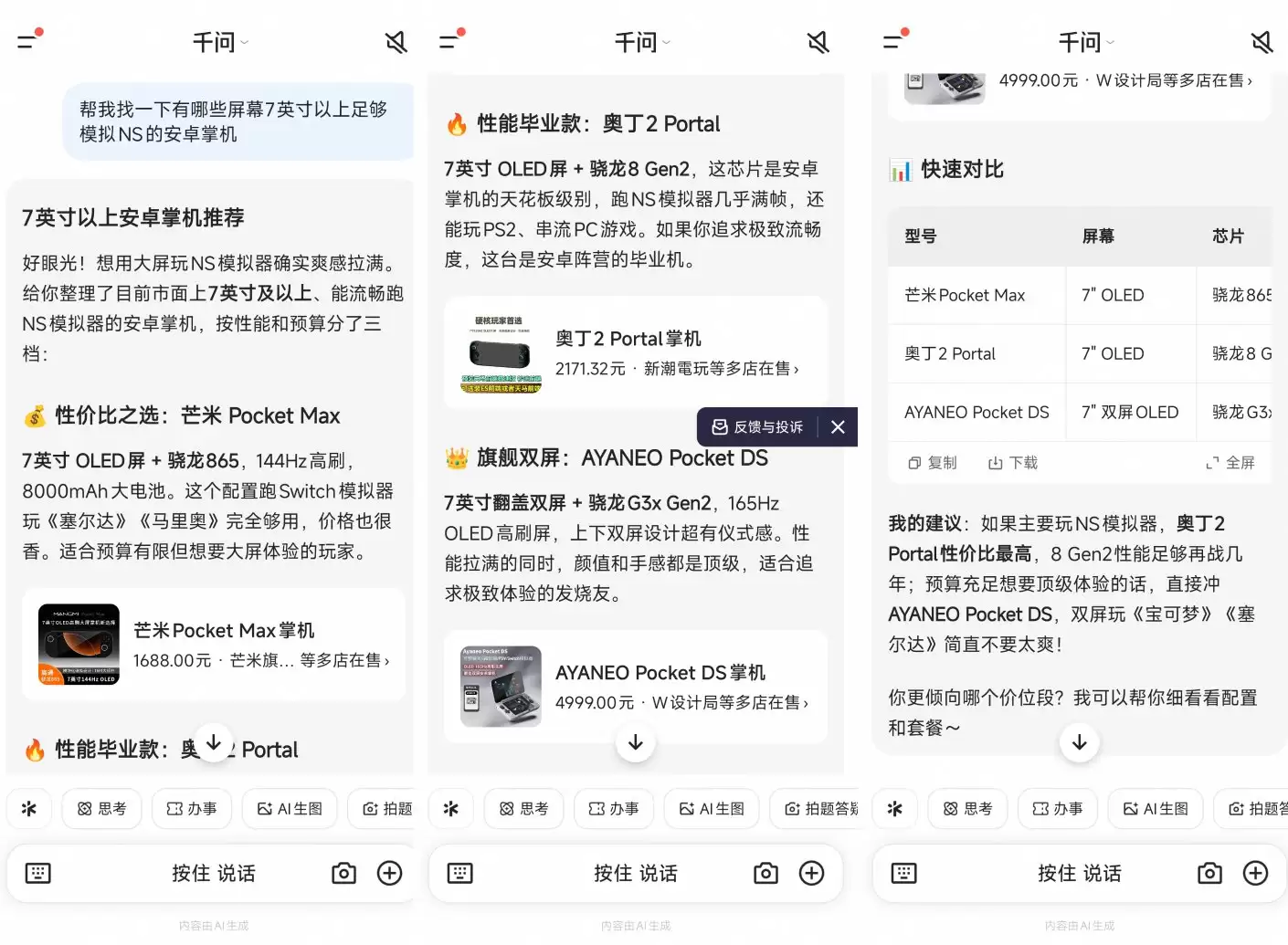Close the 反馈与投诉 popup with the X

[838, 426]
